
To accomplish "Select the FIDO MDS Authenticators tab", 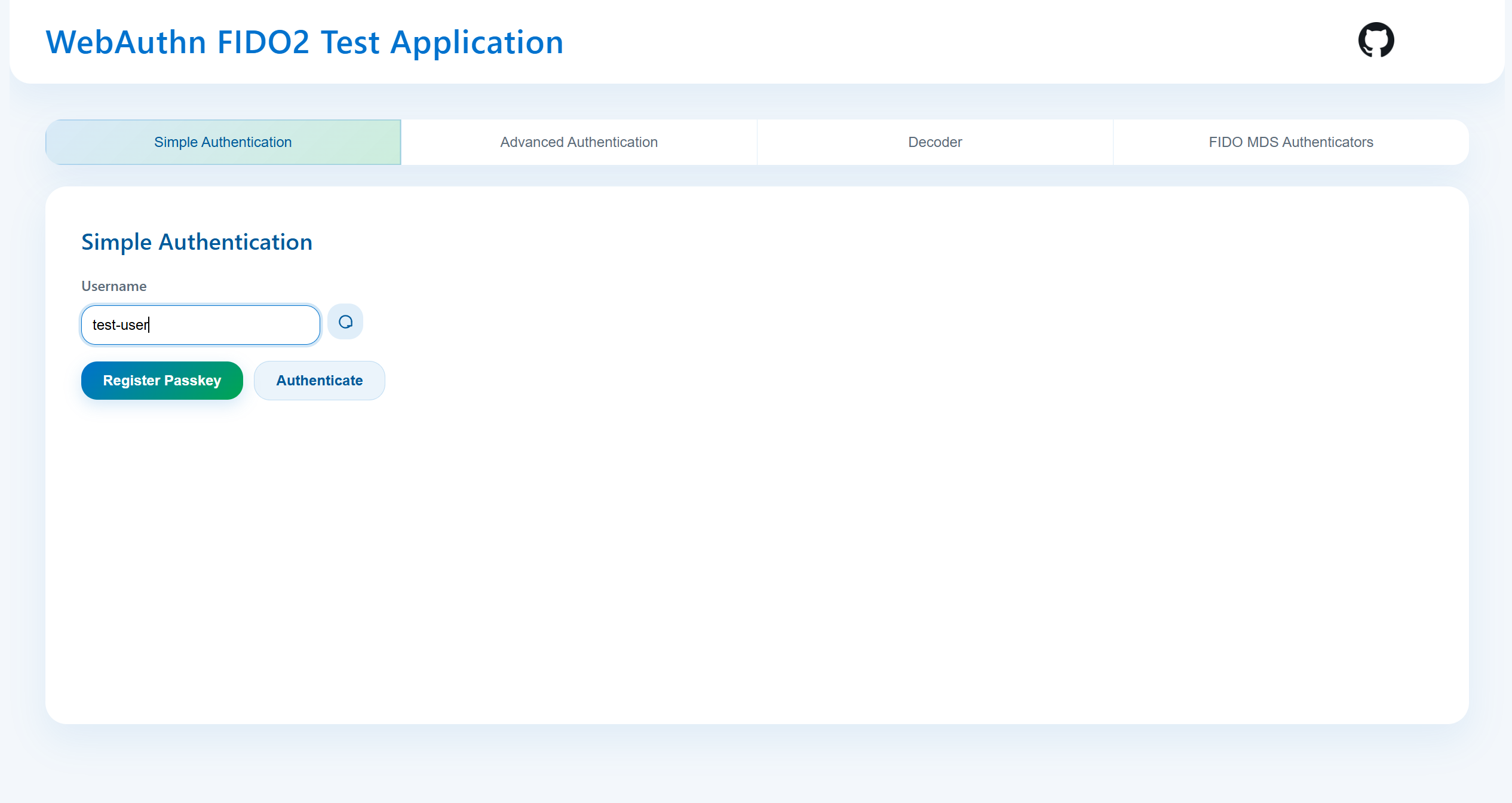I will pos(1290,142).
